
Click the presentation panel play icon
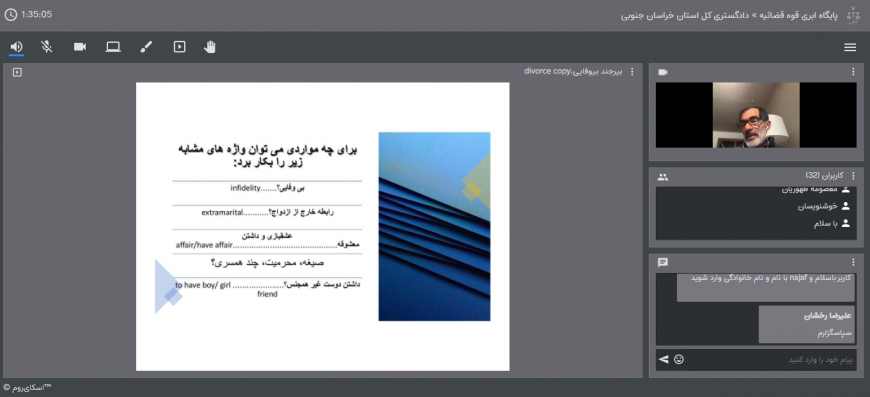click(x=17, y=72)
